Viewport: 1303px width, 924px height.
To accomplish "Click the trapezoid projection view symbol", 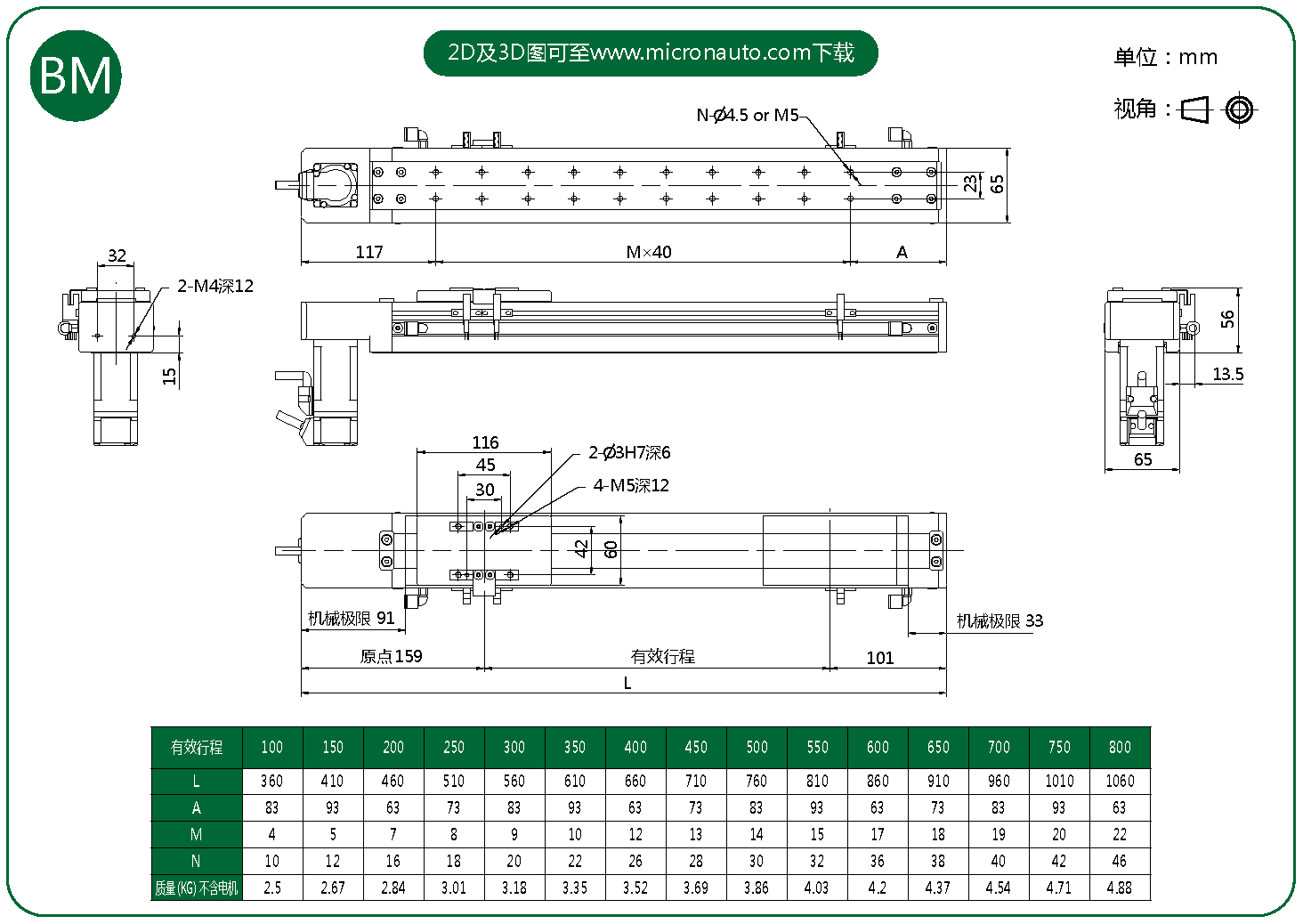I will 1195,109.
